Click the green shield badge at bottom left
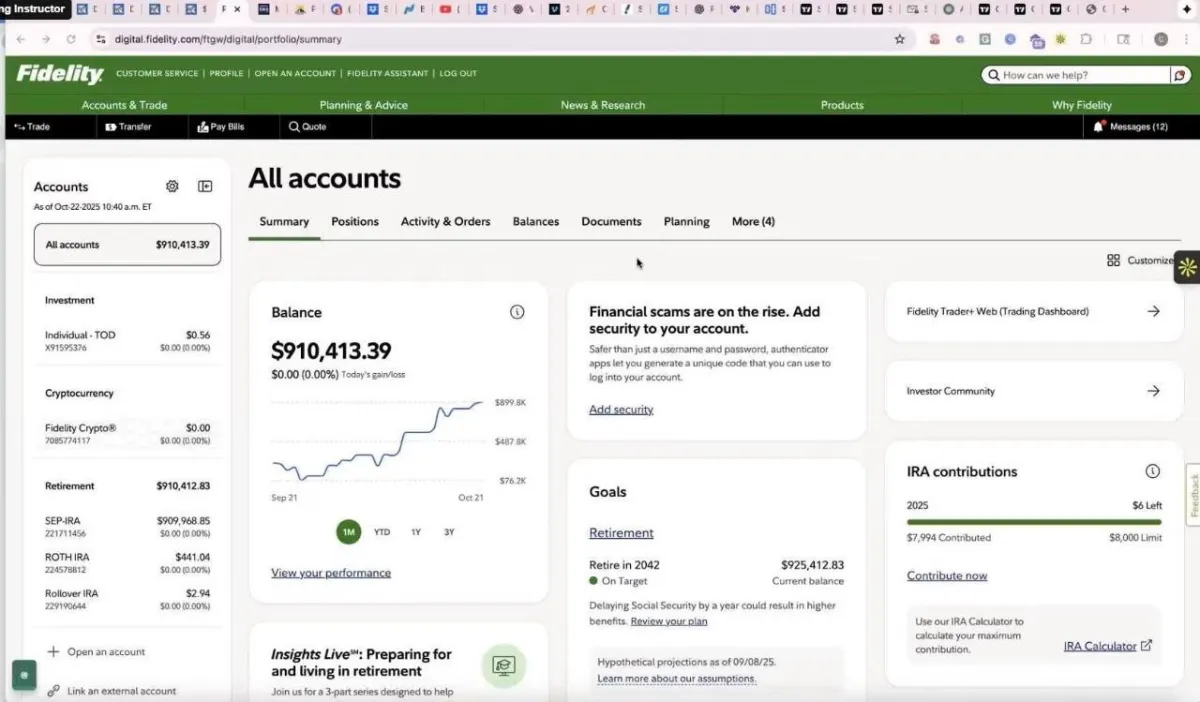 pos(24,675)
